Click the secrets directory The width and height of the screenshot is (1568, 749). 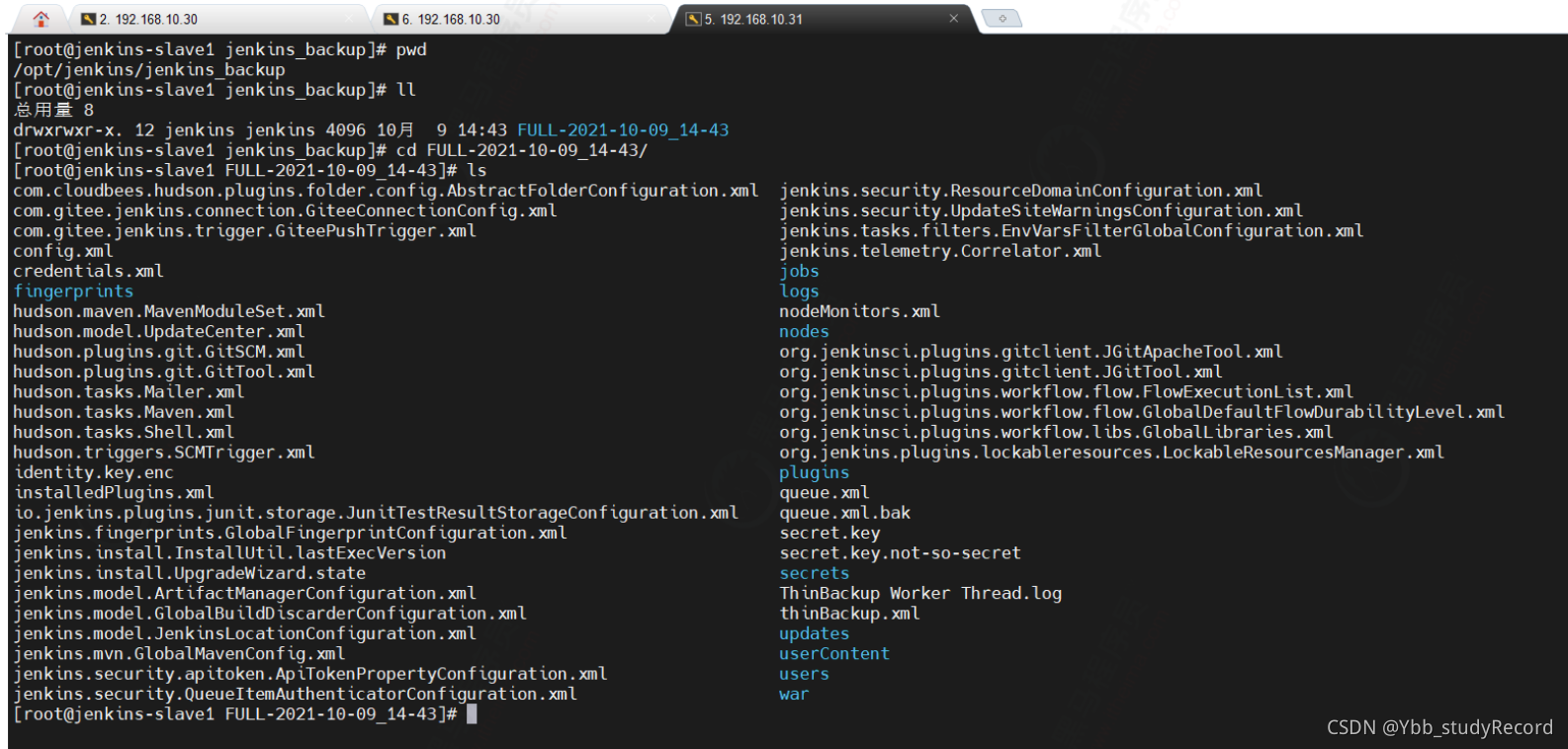(814, 573)
